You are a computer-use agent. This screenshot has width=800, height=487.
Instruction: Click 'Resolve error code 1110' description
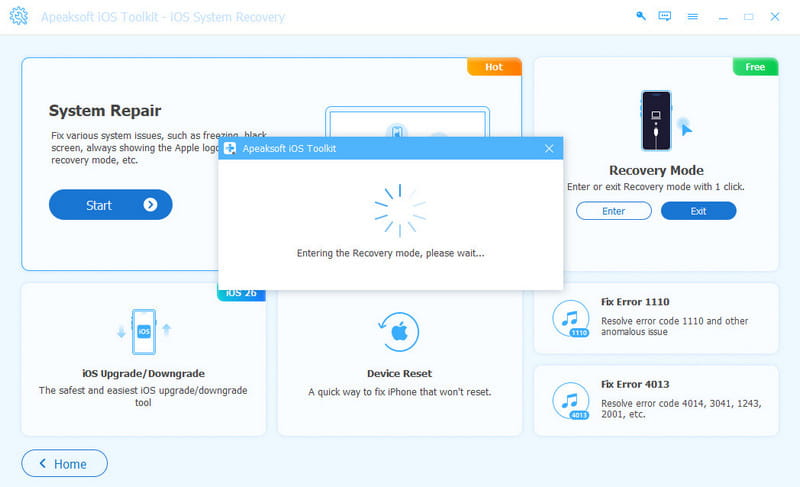point(674,326)
